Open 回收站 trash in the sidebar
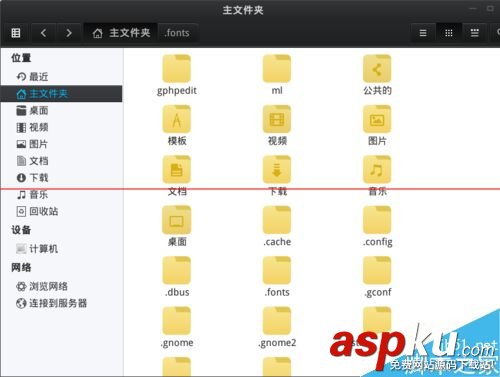Screen dimensions: 500x377 62,211
